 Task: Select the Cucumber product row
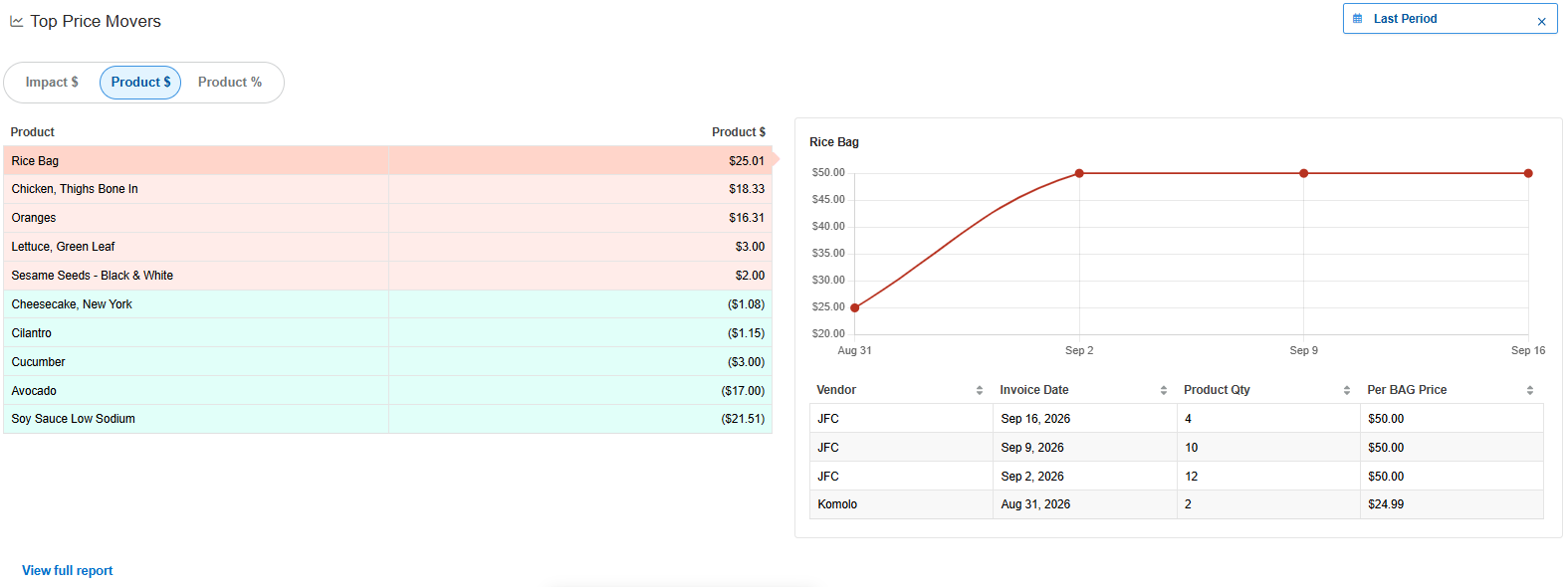coord(387,362)
